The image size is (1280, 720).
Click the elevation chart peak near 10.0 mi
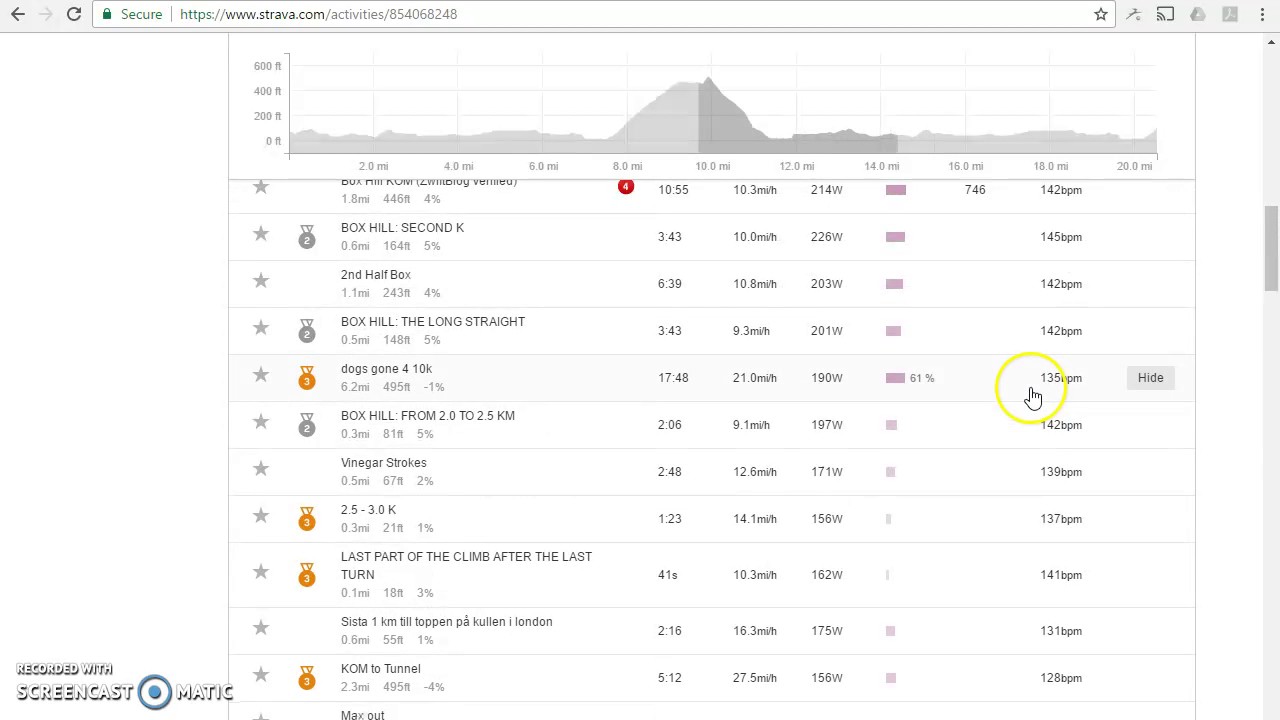pyautogui.click(x=709, y=80)
